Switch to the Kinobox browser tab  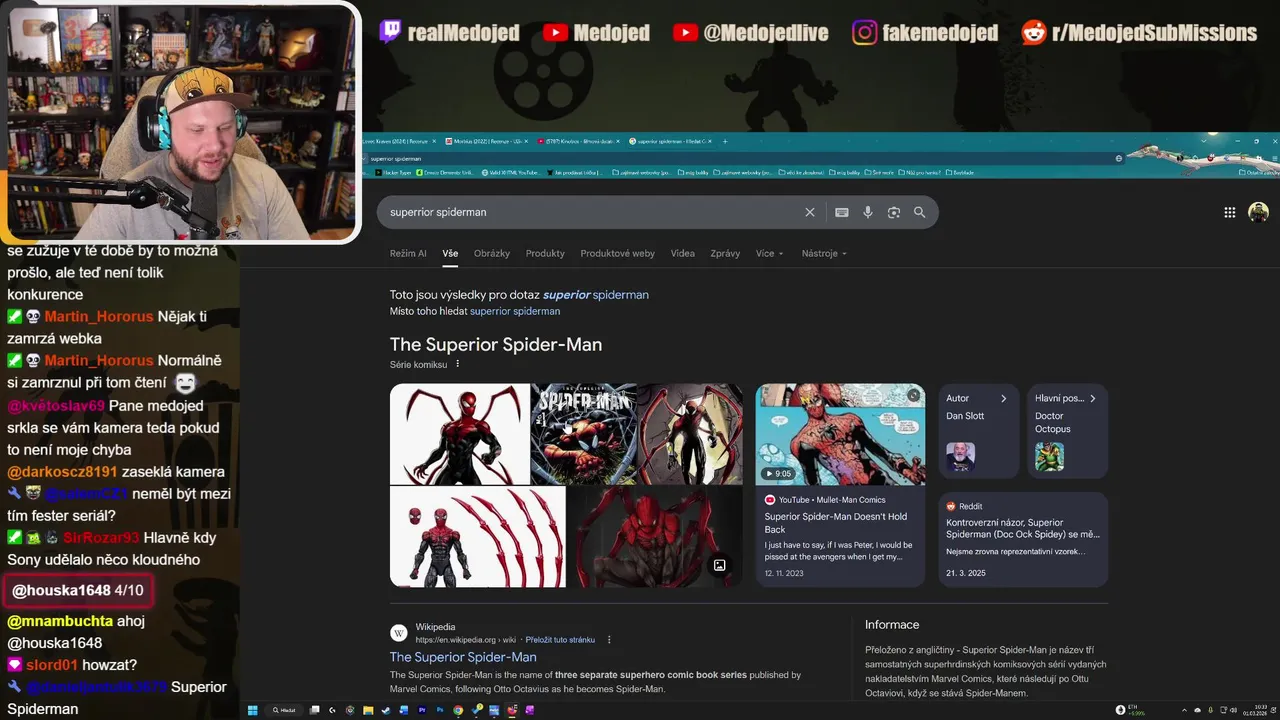point(578,141)
